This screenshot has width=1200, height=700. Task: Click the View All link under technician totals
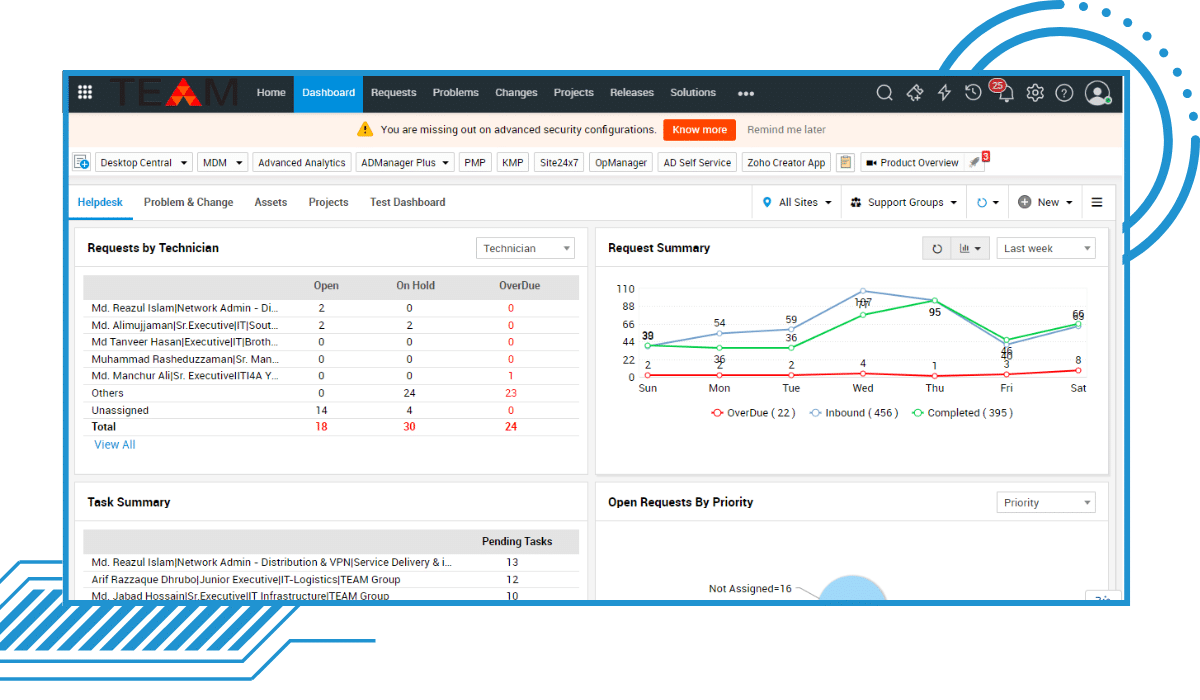point(114,444)
